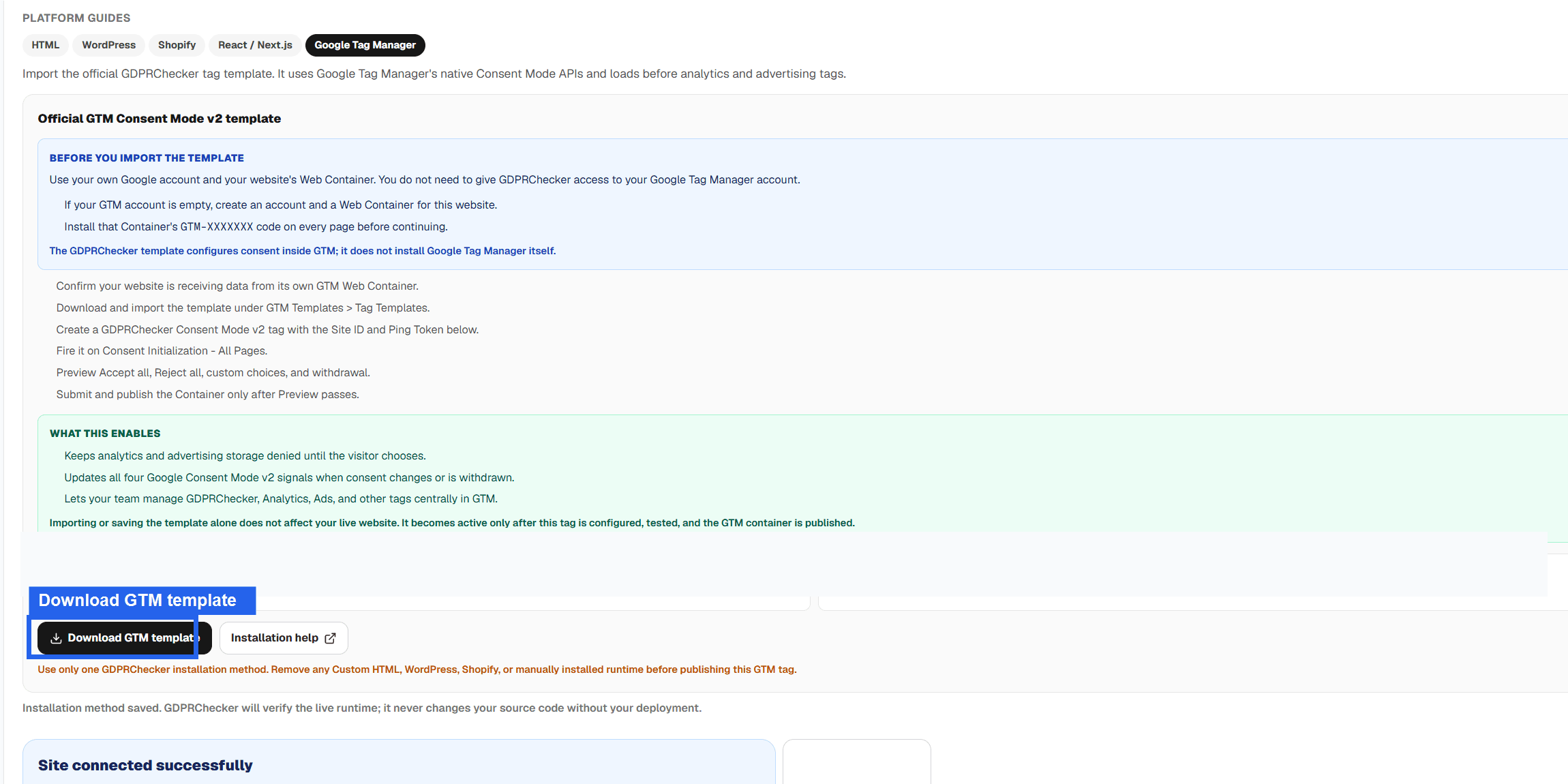Screen dimensions: 1568x784
Task: Click the blue note 'The GDPRChecker template configures consent inside GTM'
Action: (x=303, y=251)
